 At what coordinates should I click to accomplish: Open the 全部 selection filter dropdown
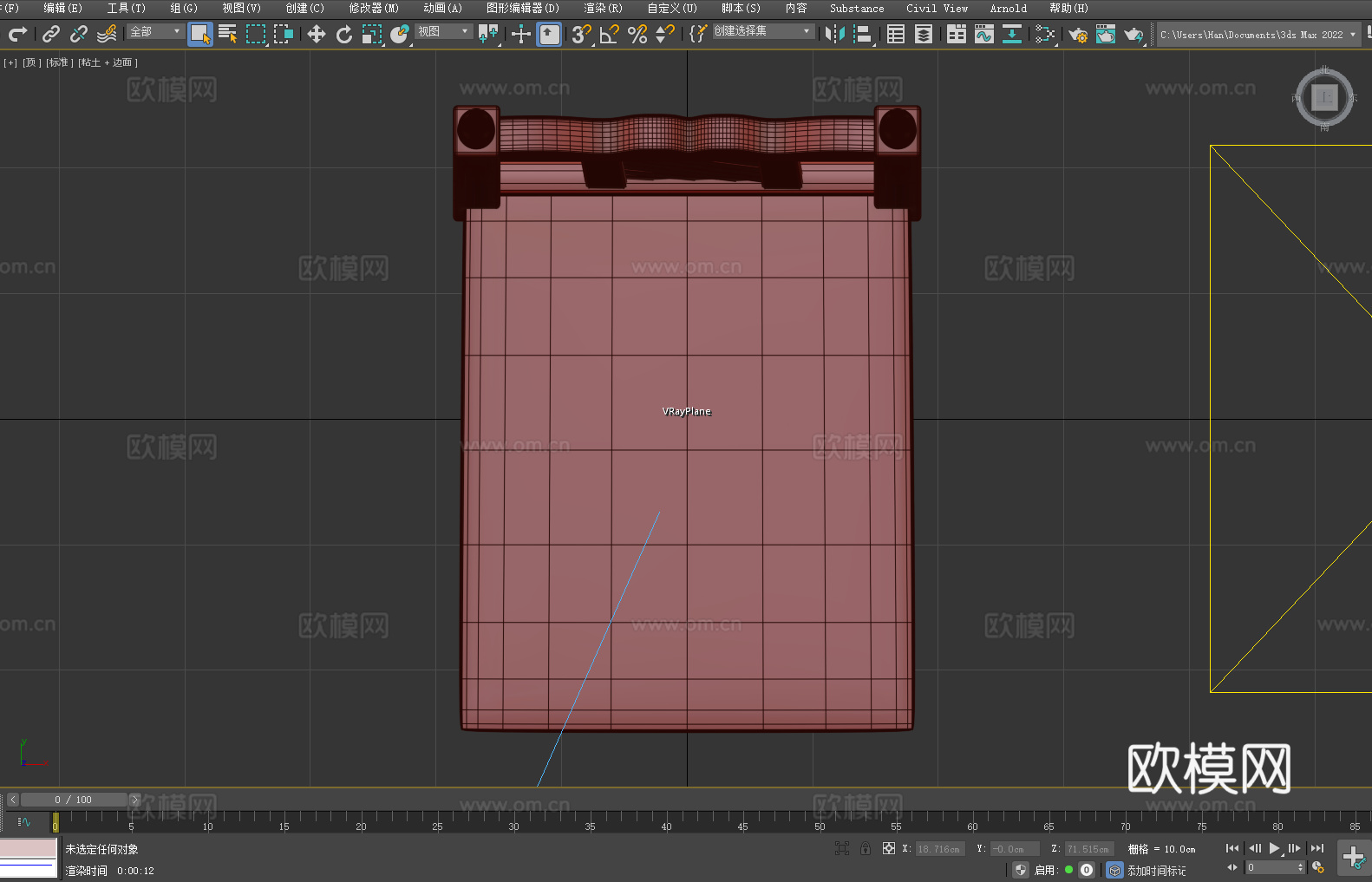tap(155, 31)
